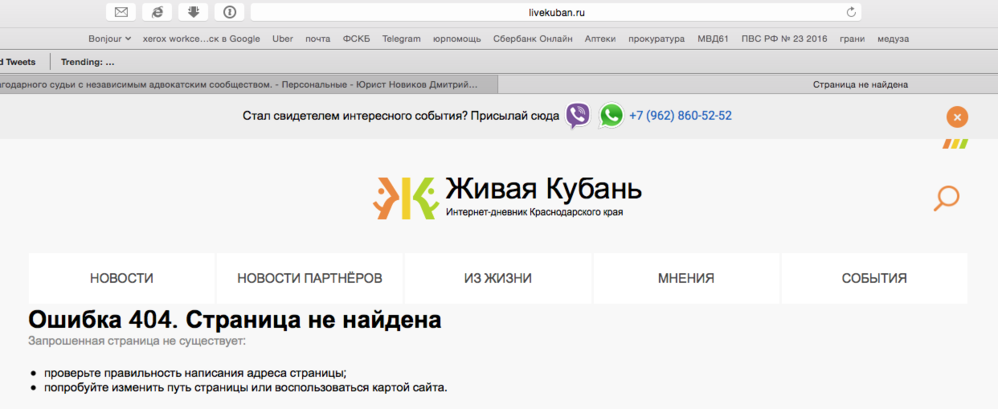Open the НОВОСТИ menu section
The image size is (998, 409).
click(x=121, y=278)
